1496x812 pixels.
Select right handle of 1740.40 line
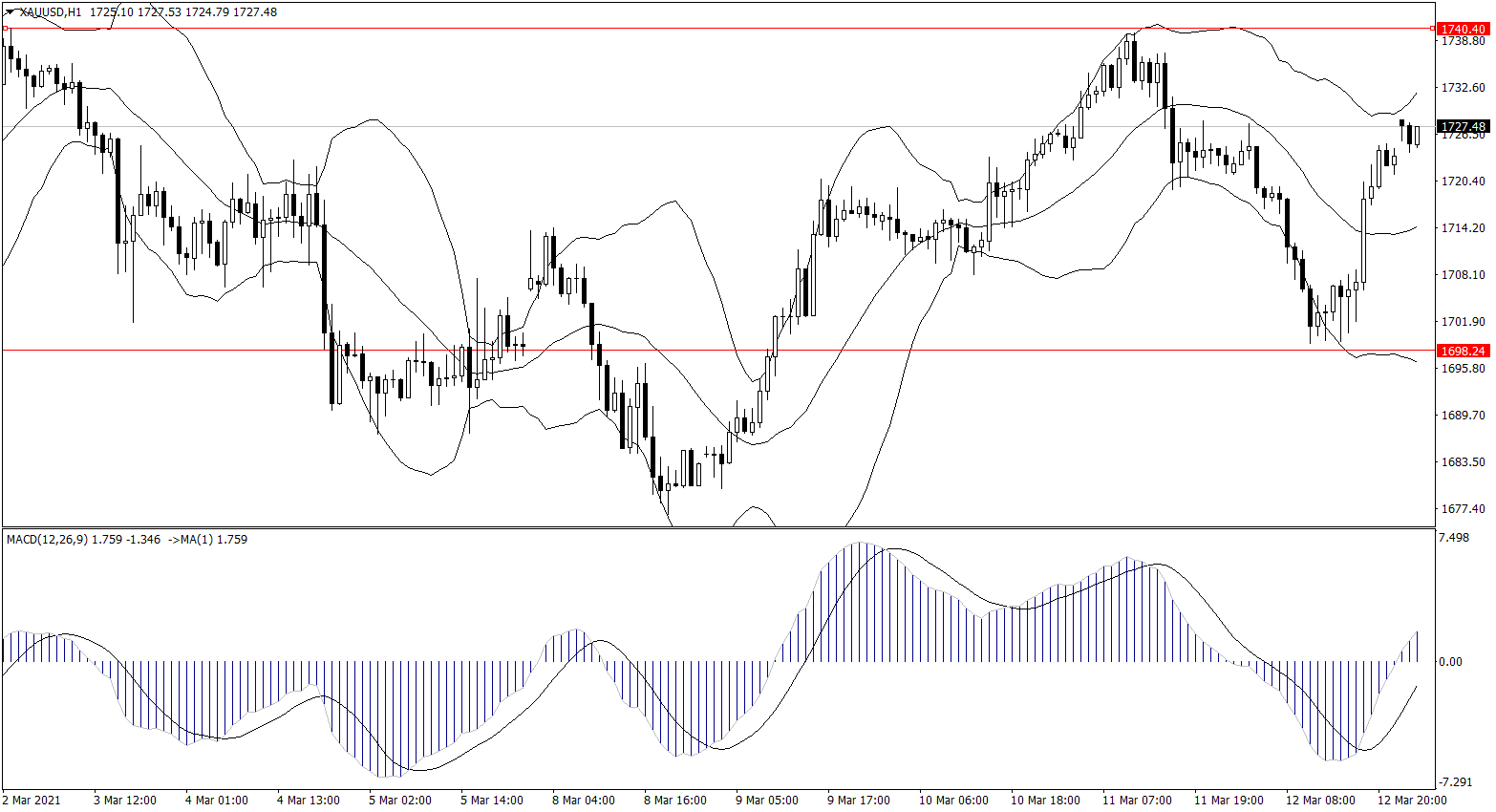[x=1432, y=29]
